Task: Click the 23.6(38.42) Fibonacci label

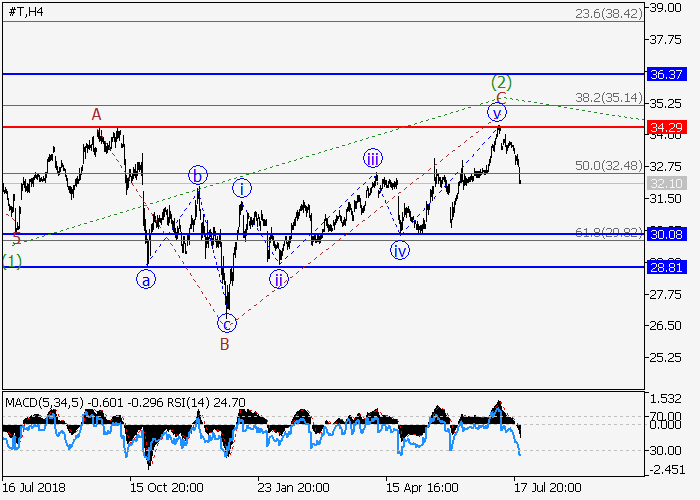Action: [606, 15]
